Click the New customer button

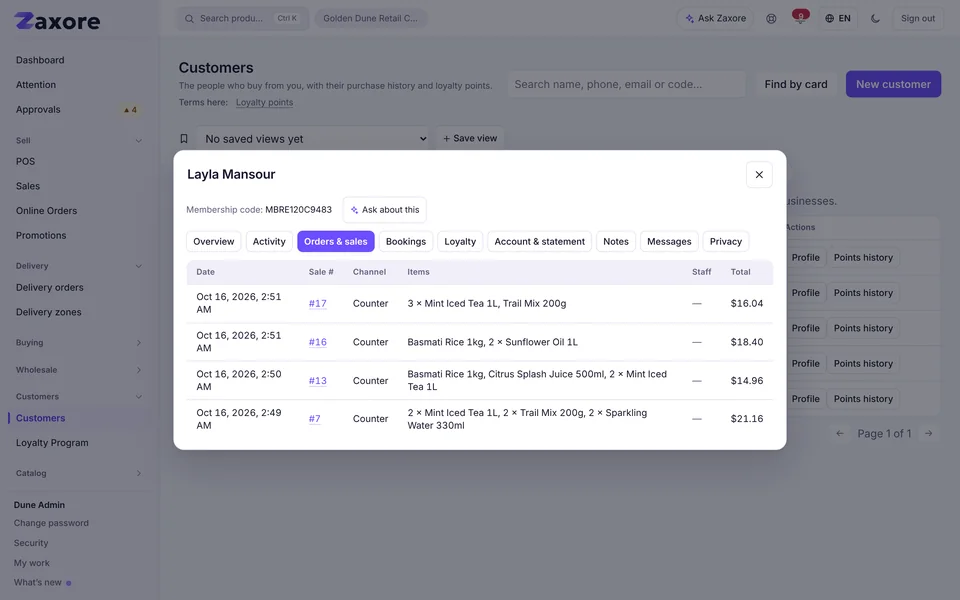(x=893, y=84)
